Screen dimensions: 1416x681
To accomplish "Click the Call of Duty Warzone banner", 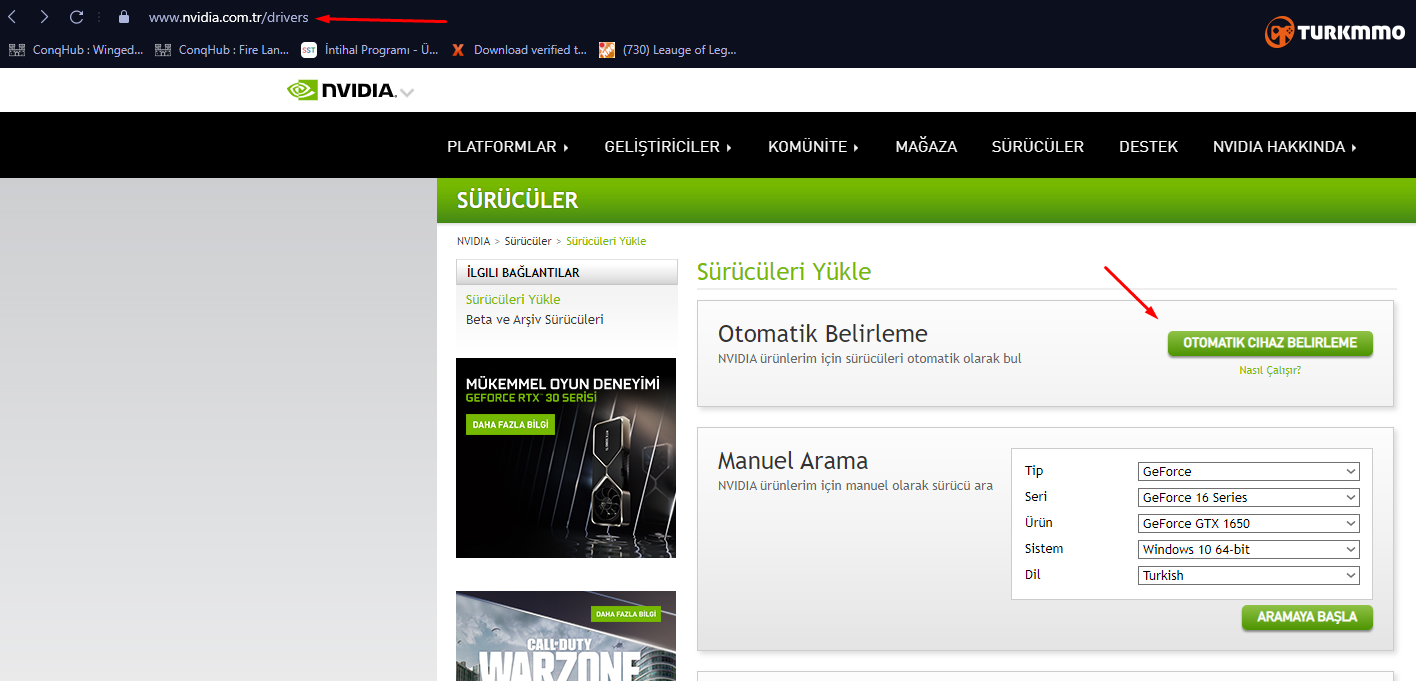I will pyautogui.click(x=566, y=636).
